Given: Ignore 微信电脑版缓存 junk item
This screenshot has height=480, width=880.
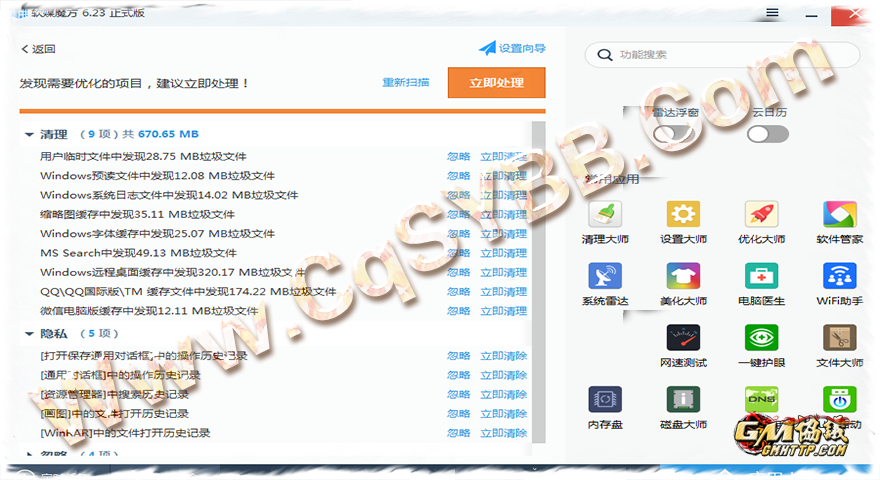Looking at the screenshot, I should (459, 311).
